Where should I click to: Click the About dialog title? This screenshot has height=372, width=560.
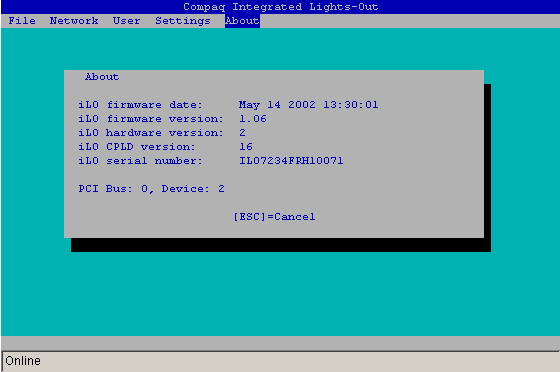coord(102,77)
